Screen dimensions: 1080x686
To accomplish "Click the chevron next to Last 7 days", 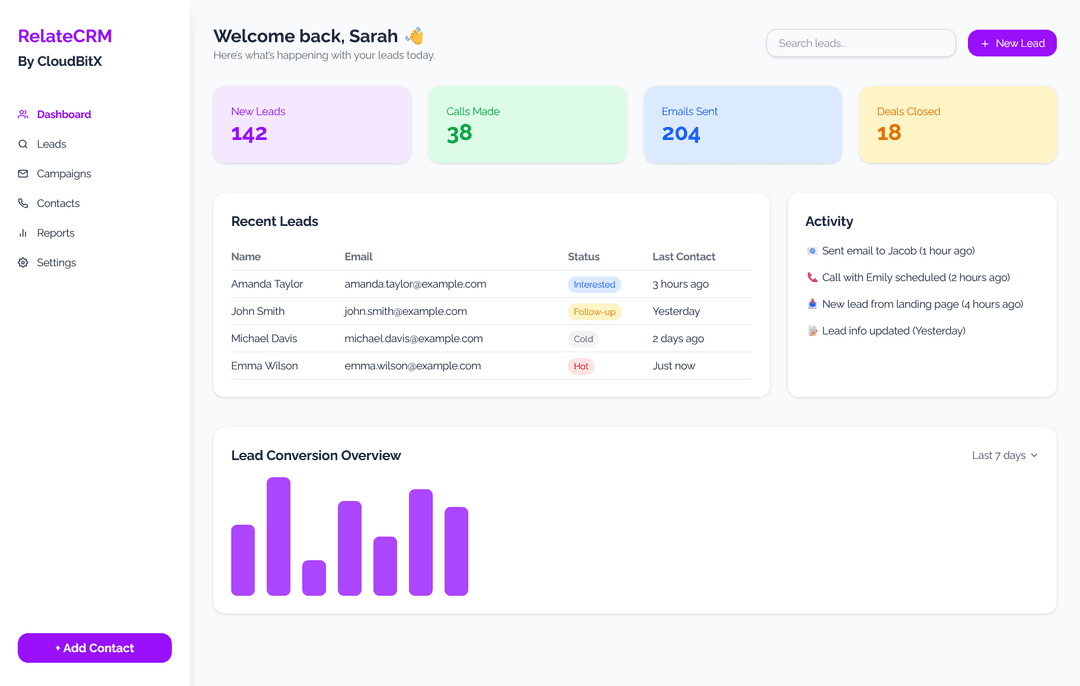I will pyautogui.click(x=1034, y=456).
